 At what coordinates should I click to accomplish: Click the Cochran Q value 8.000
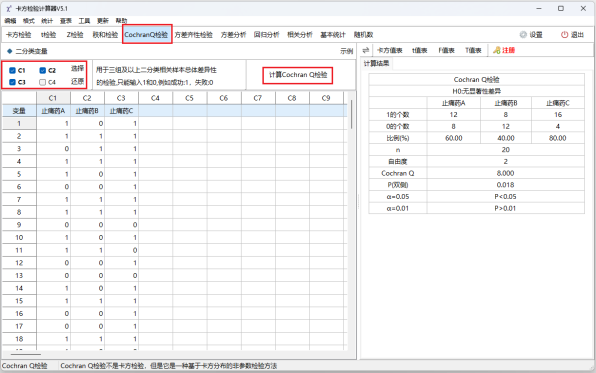pos(506,173)
